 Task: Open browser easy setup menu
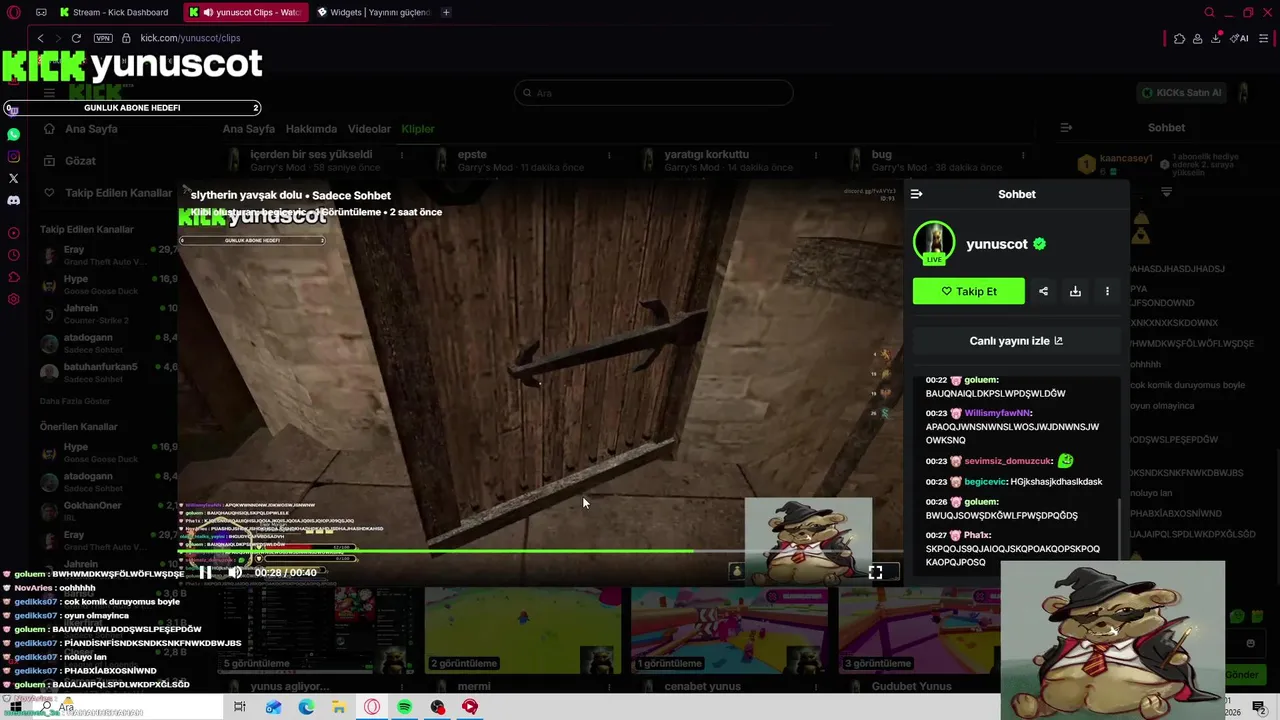(1265, 38)
